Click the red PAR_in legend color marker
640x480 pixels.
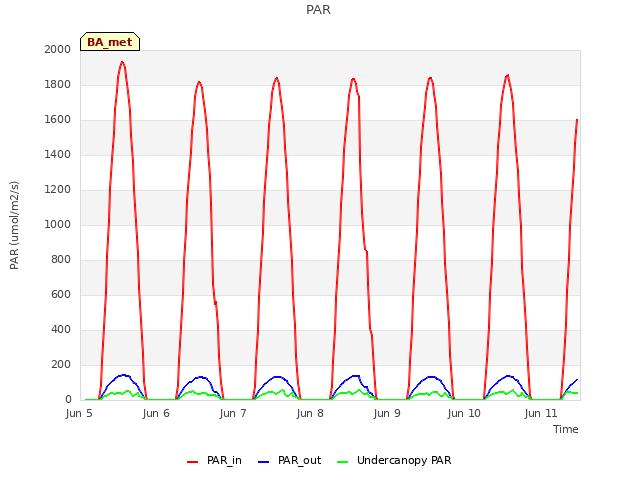point(192,462)
